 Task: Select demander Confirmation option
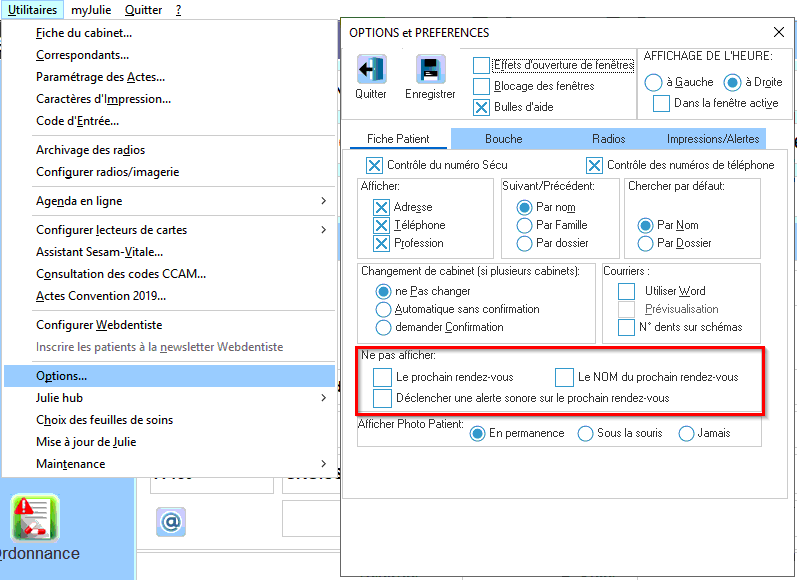point(383,327)
